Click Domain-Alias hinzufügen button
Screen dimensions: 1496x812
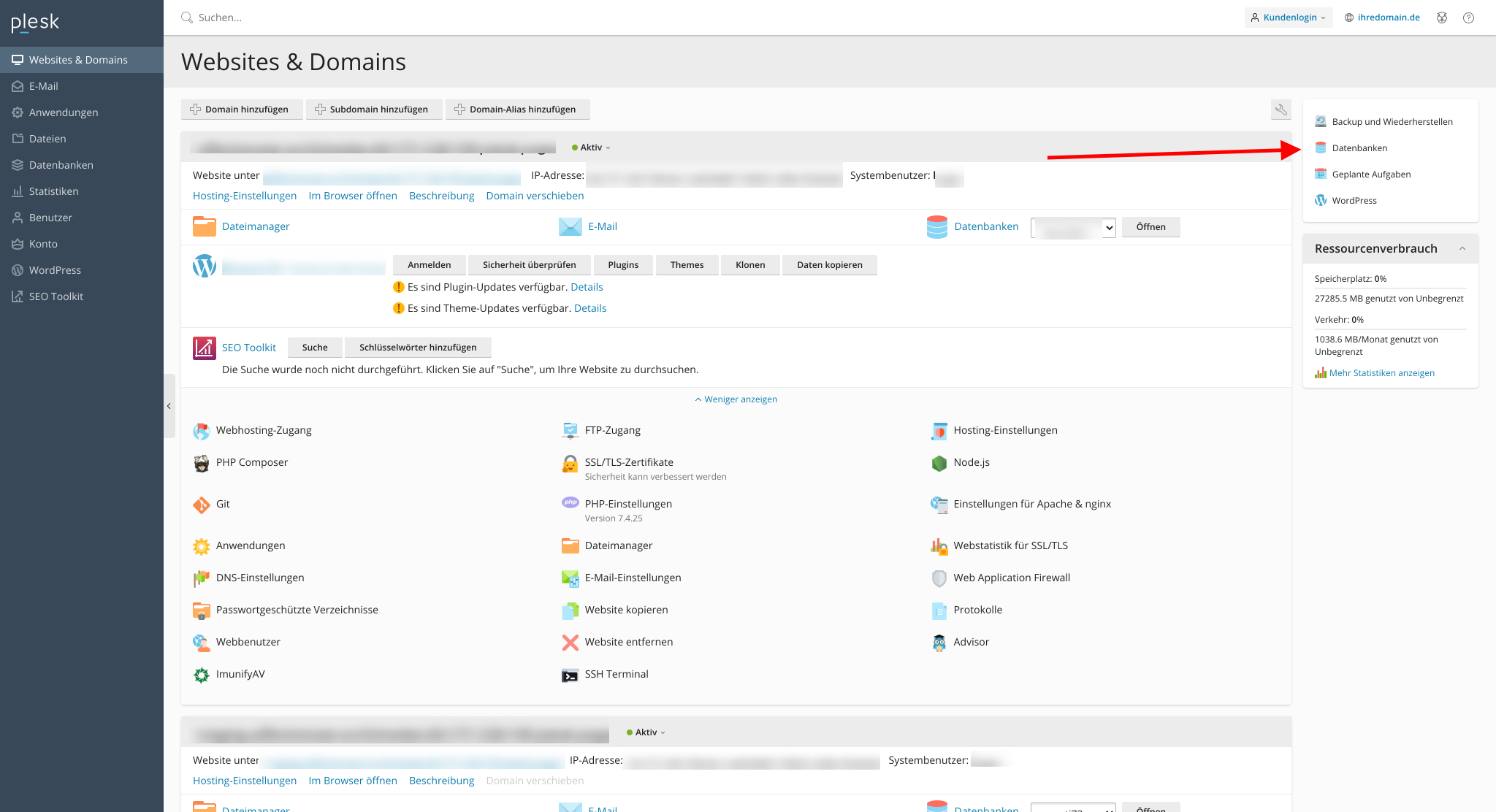(516, 110)
